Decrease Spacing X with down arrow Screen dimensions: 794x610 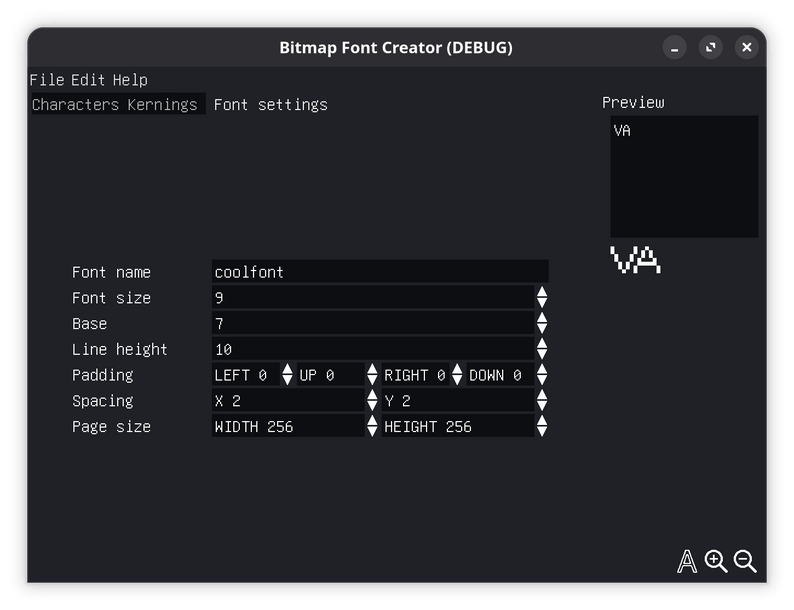coord(372,406)
